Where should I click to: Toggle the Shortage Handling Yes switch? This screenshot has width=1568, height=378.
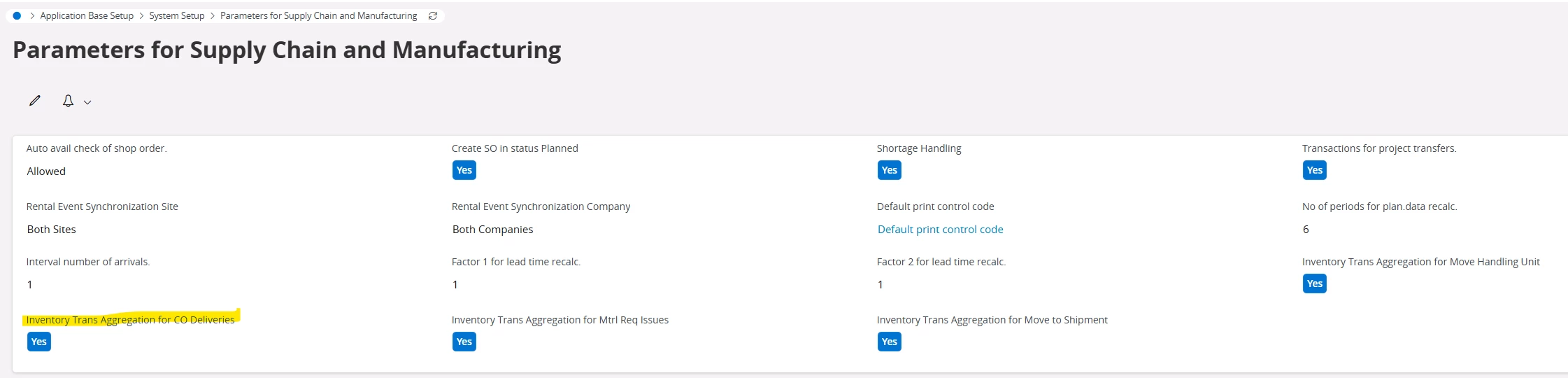(x=890, y=170)
